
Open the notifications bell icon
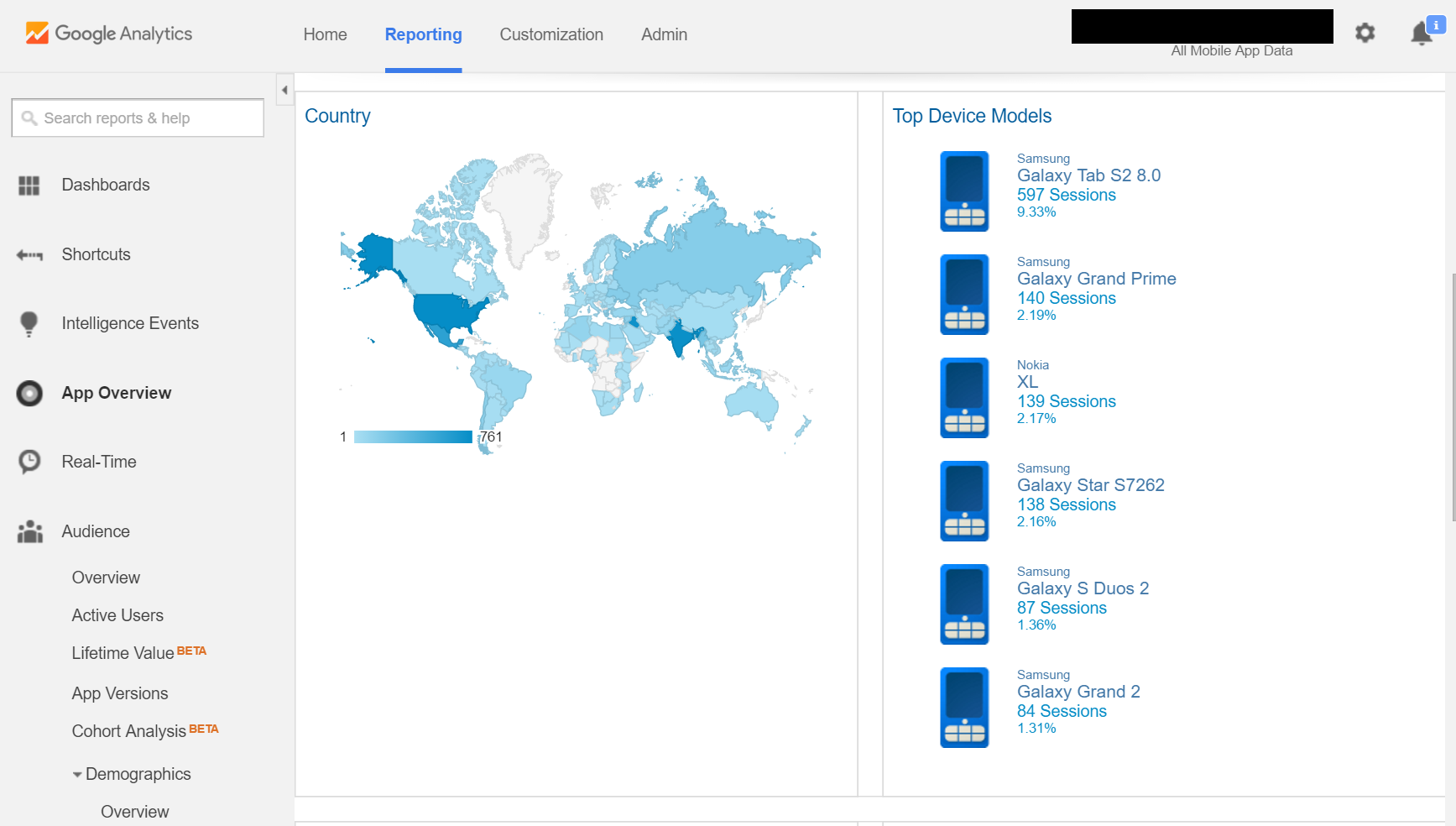coord(1422,33)
